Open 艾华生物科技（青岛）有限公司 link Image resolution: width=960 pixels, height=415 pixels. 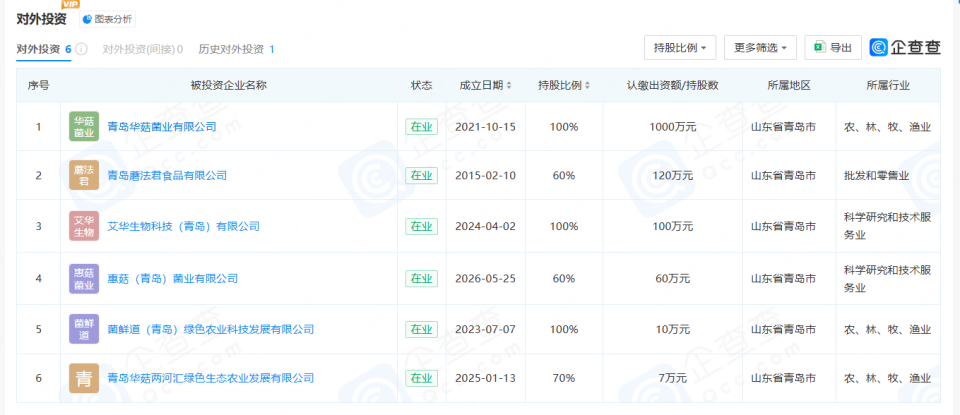point(183,226)
